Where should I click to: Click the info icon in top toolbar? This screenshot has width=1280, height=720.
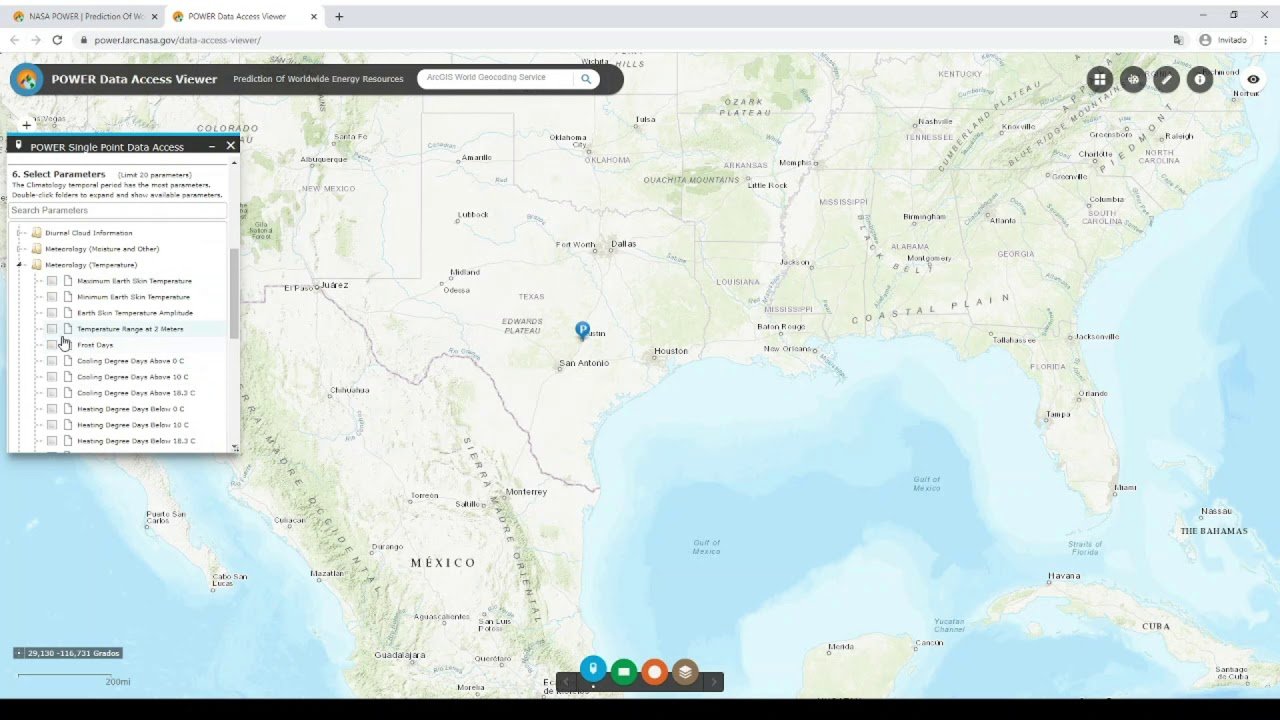point(1200,80)
